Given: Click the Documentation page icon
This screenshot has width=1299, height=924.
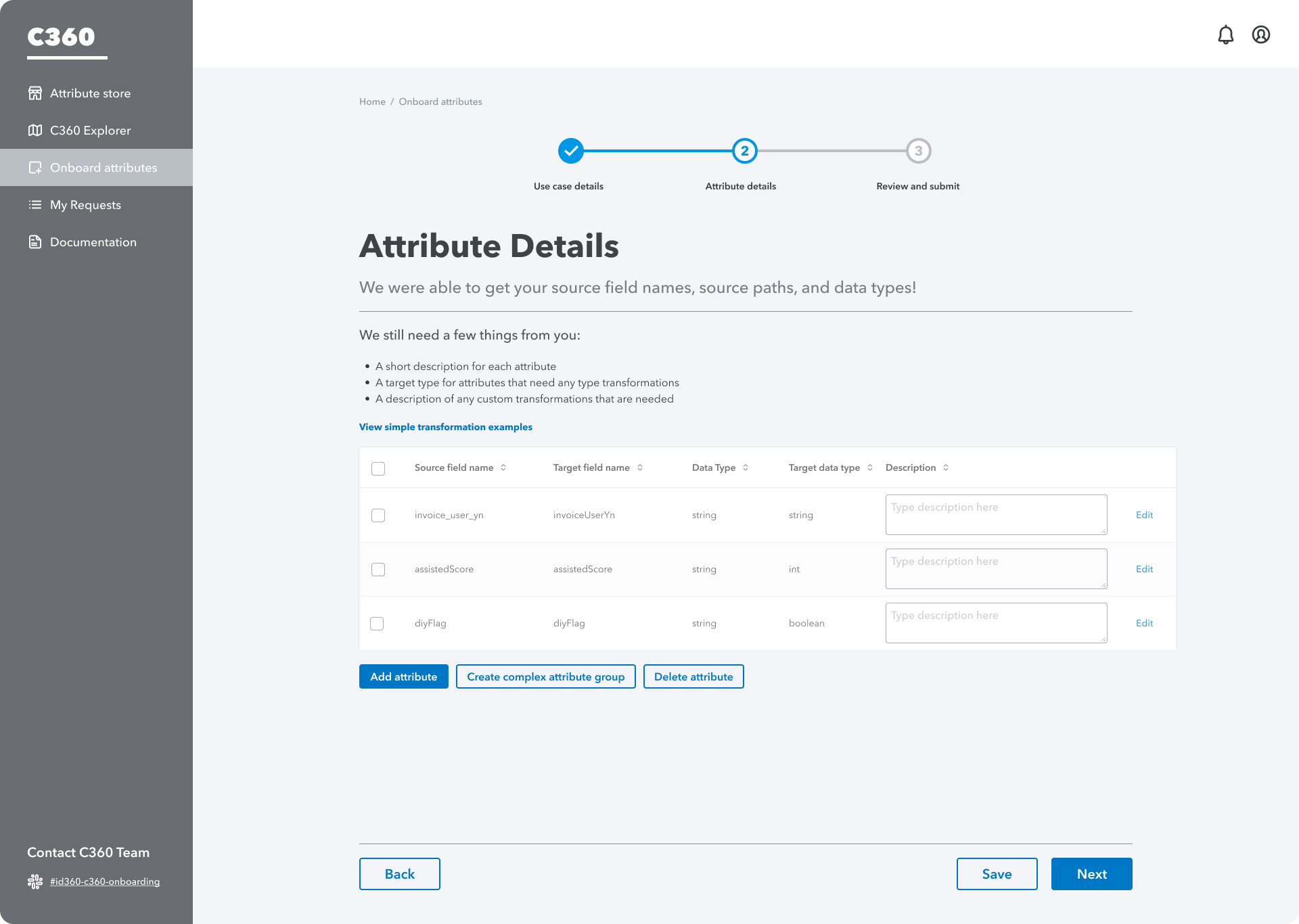Looking at the screenshot, I should pyautogui.click(x=35, y=242).
